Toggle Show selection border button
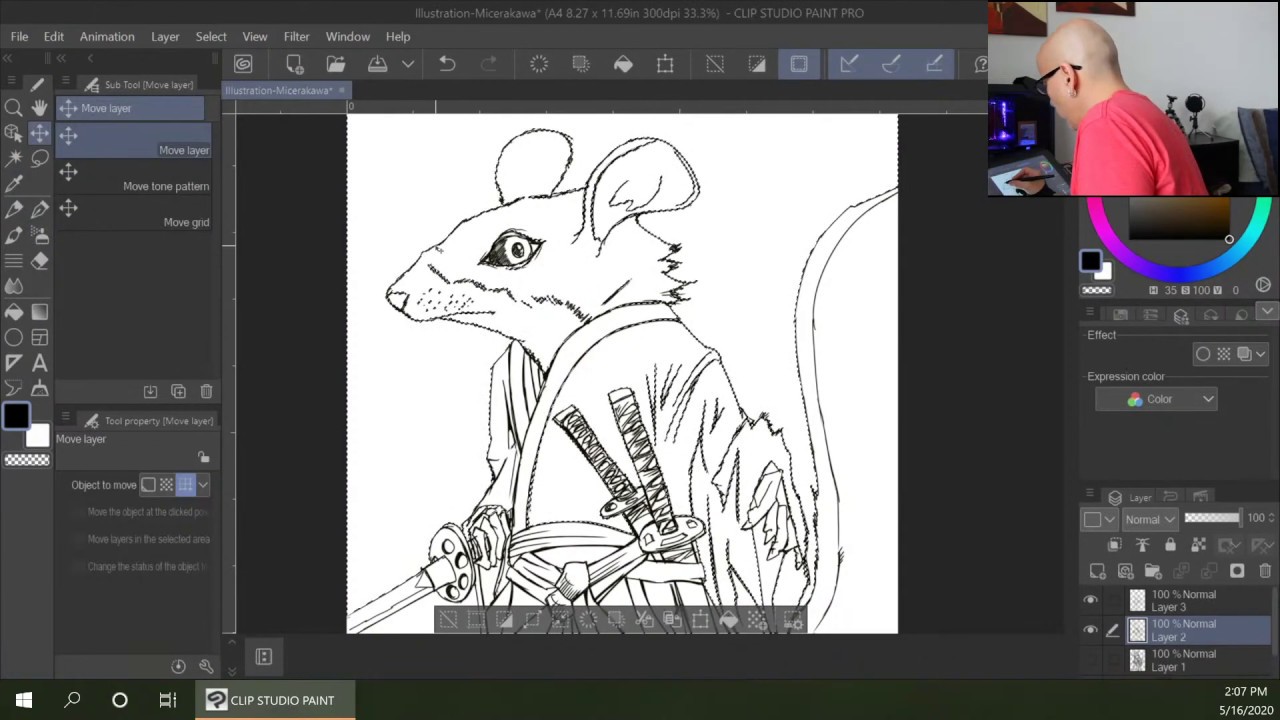 pos(799,64)
